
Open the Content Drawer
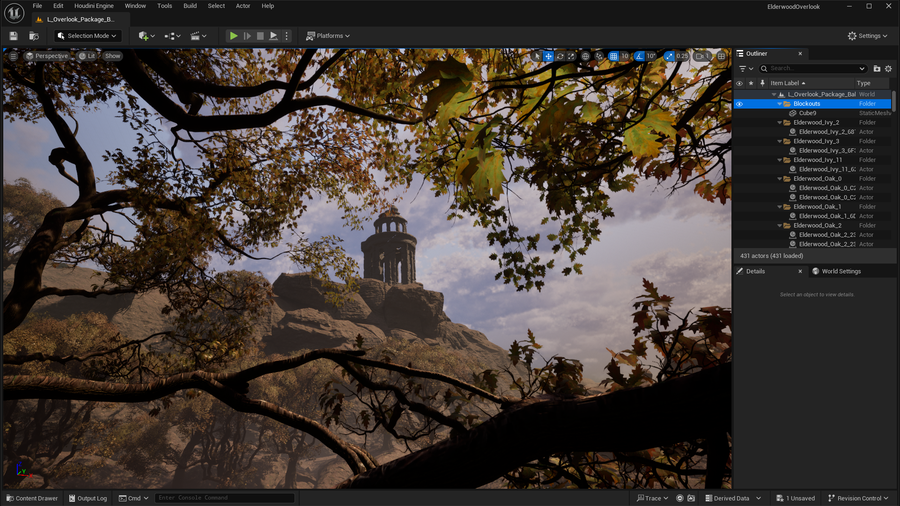[32, 498]
